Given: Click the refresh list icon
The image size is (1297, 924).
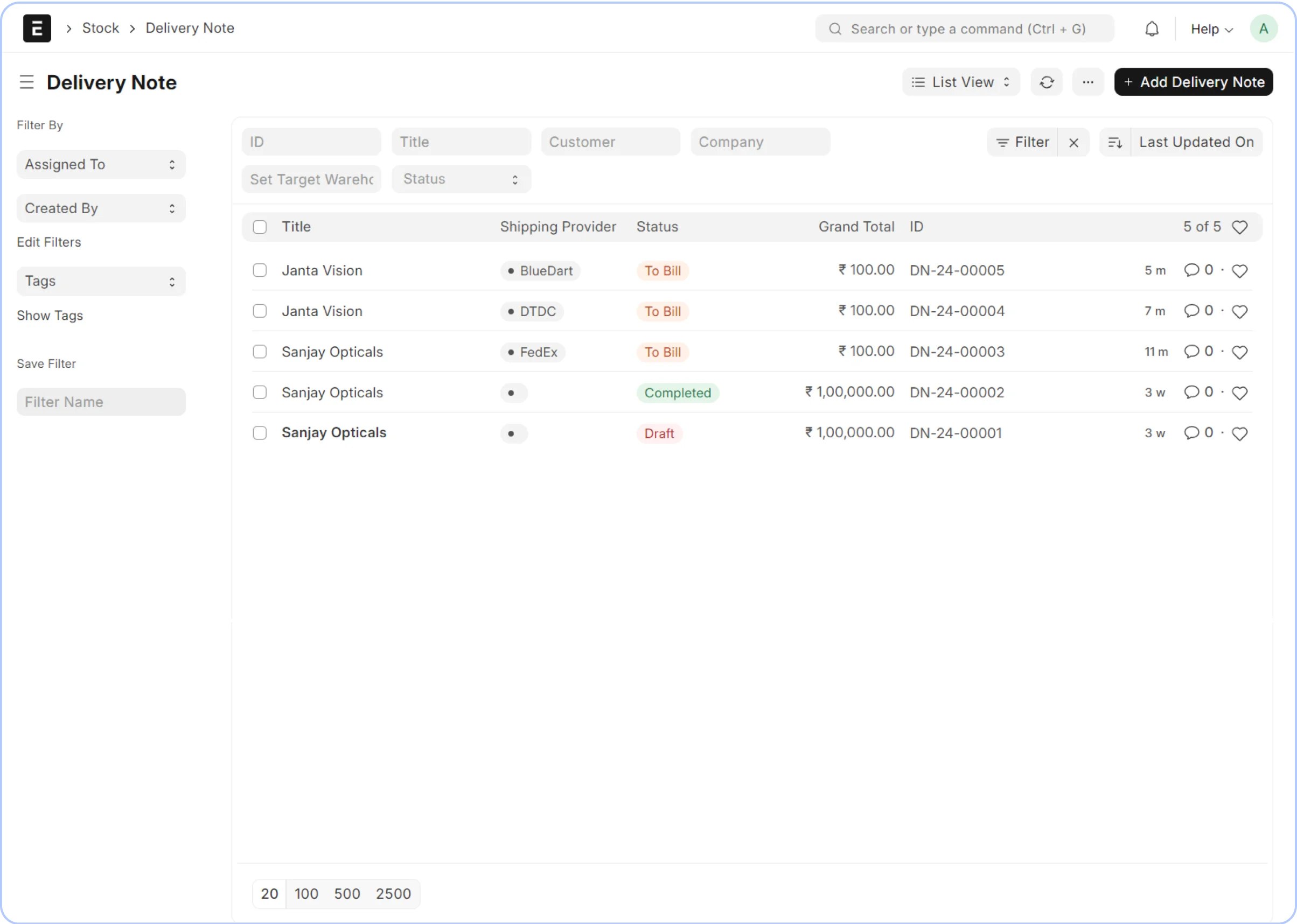Looking at the screenshot, I should (1046, 82).
